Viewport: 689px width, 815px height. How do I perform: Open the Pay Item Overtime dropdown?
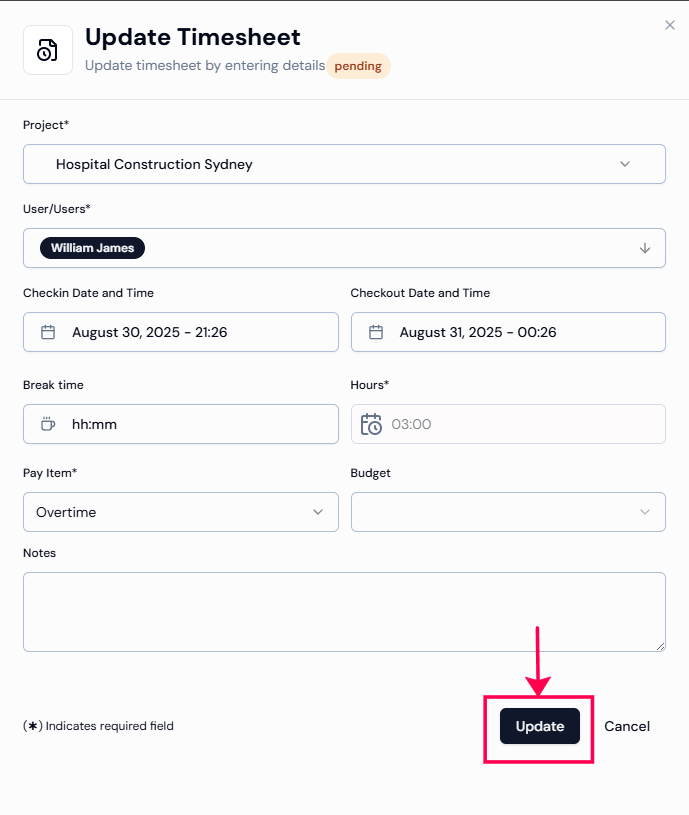(180, 512)
